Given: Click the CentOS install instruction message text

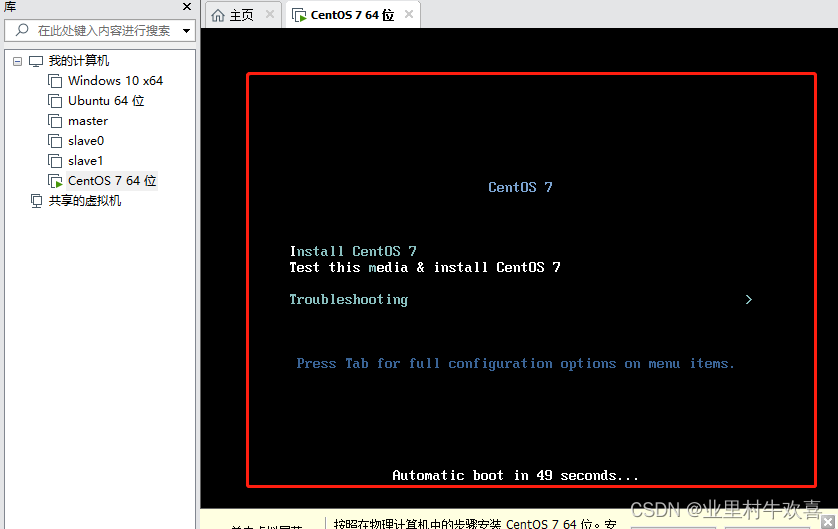Looking at the screenshot, I should pos(475,524).
